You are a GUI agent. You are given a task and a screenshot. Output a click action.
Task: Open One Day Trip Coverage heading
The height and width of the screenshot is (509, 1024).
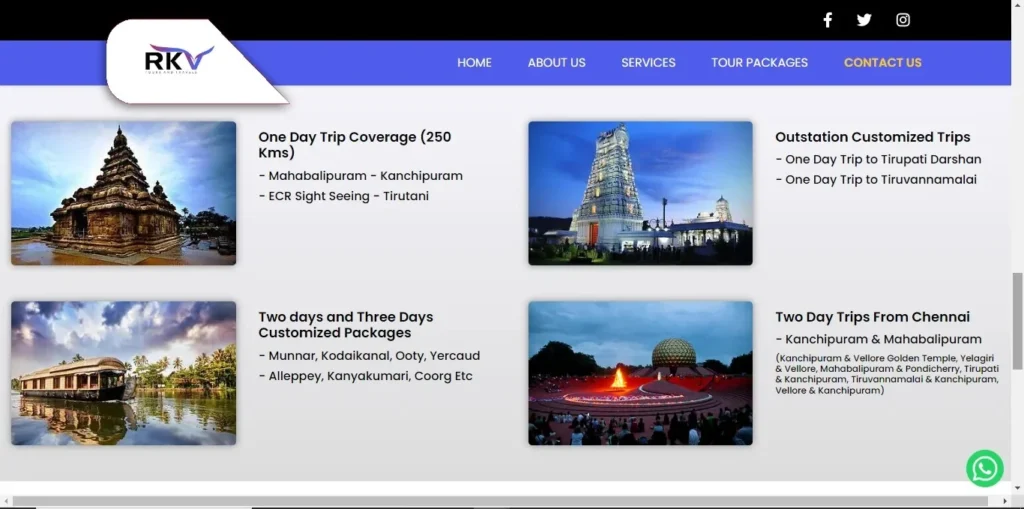pyautogui.click(x=355, y=145)
